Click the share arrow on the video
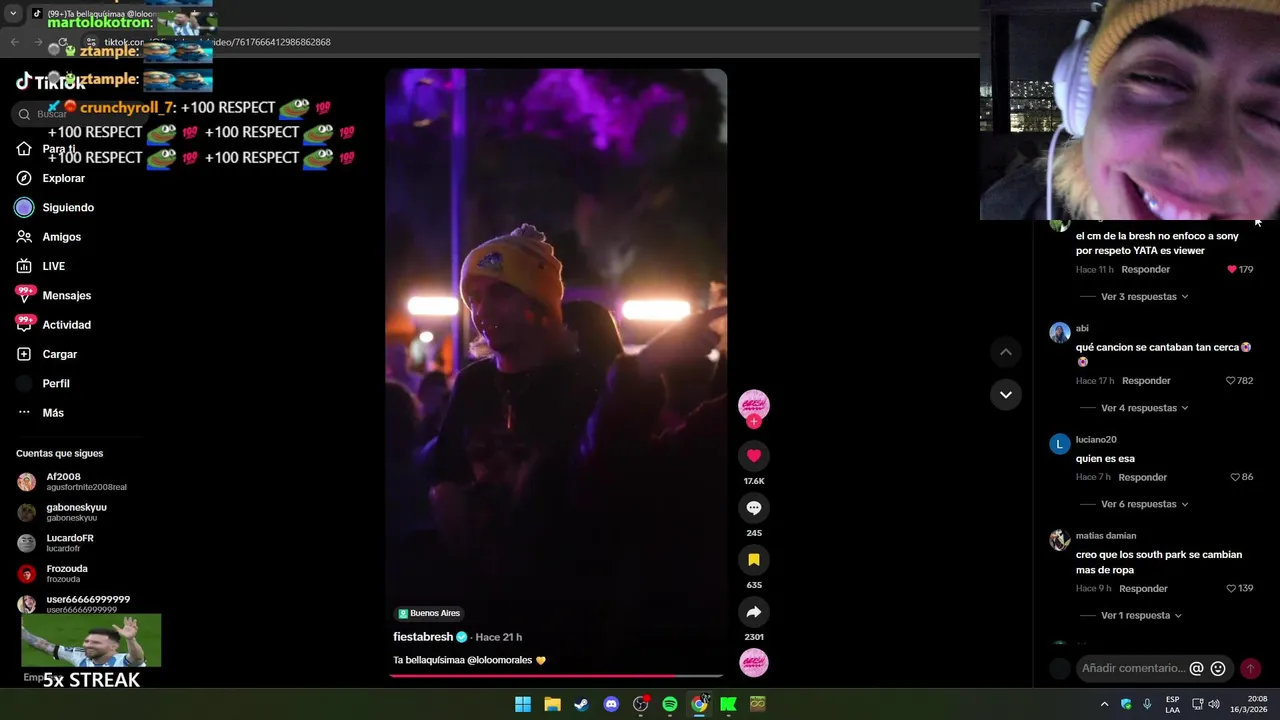Image resolution: width=1280 pixels, height=720 pixels. [754, 612]
